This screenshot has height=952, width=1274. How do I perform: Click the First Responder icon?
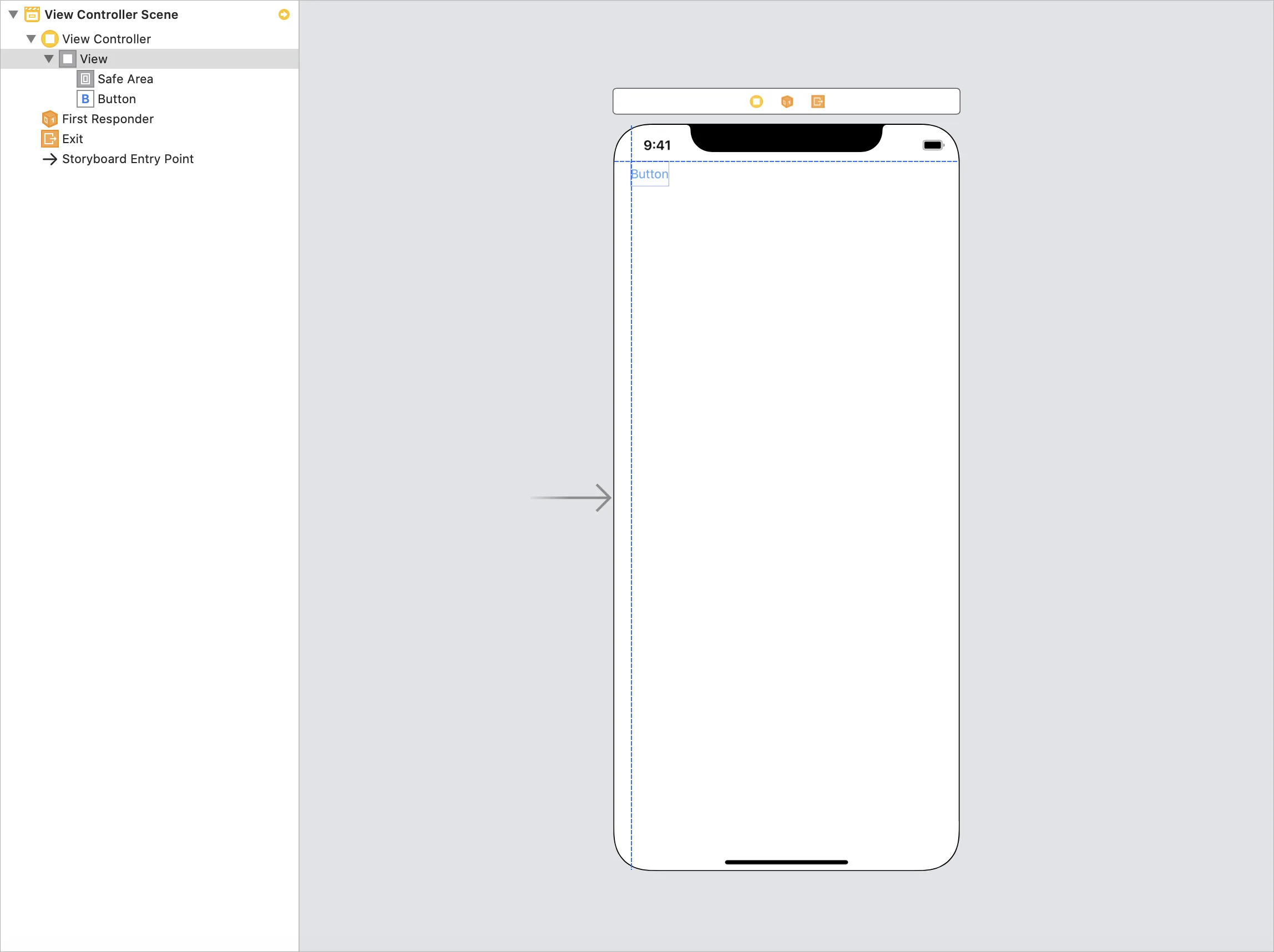tap(50, 119)
